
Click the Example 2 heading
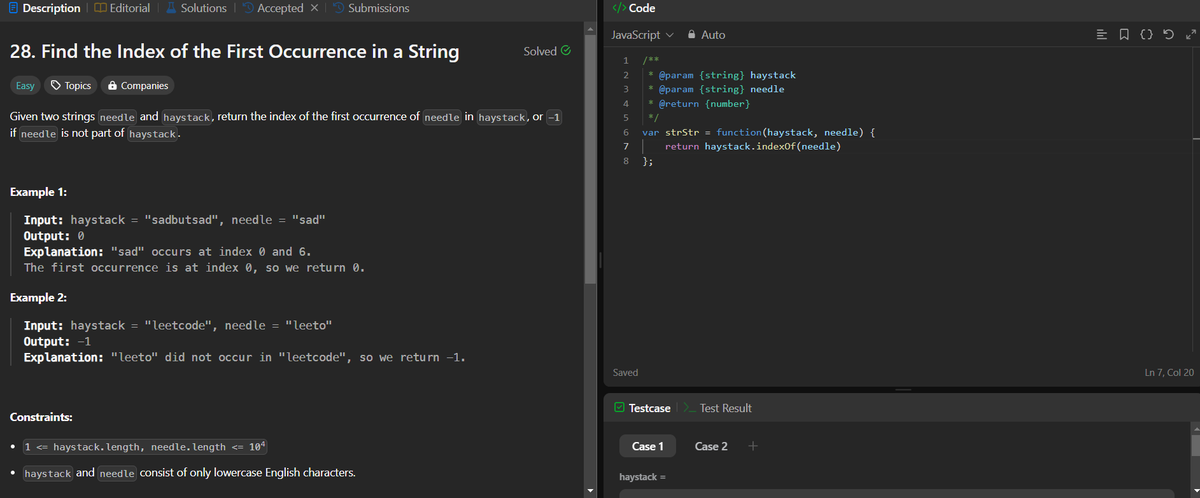(x=37, y=298)
